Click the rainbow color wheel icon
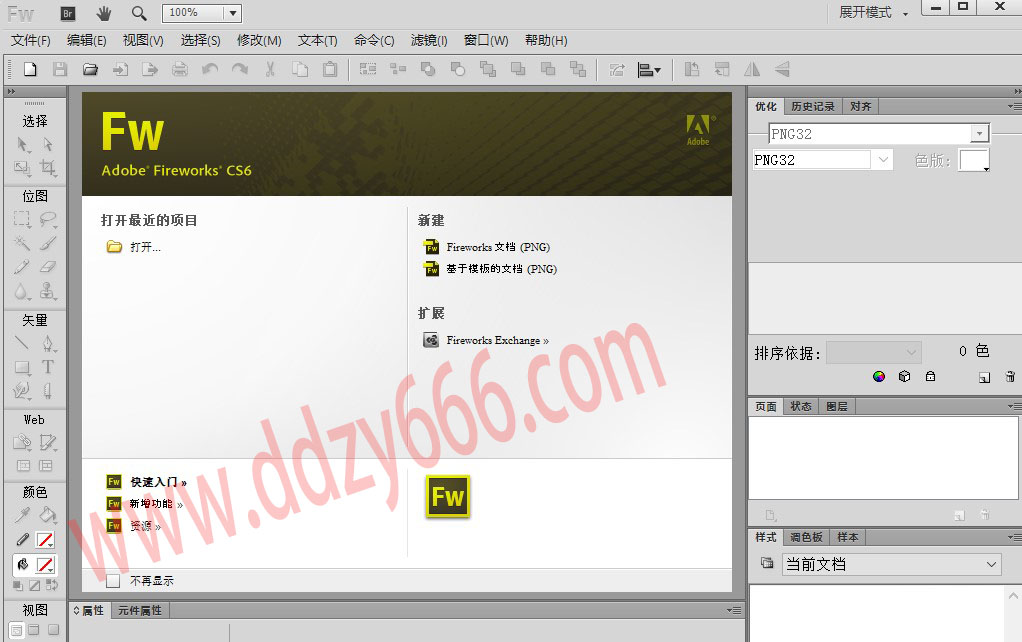Viewport: 1022px width, 642px height. click(879, 376)
